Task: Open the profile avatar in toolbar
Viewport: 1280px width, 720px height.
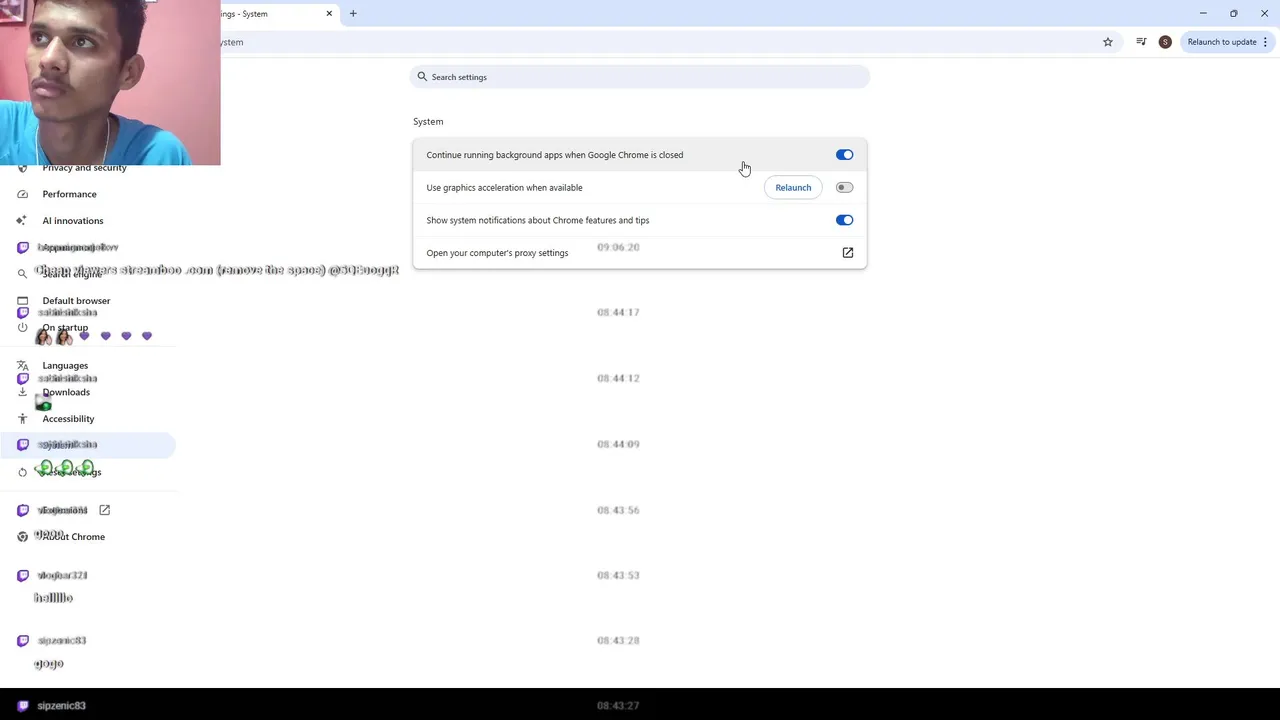Action: pos(1165,42)
